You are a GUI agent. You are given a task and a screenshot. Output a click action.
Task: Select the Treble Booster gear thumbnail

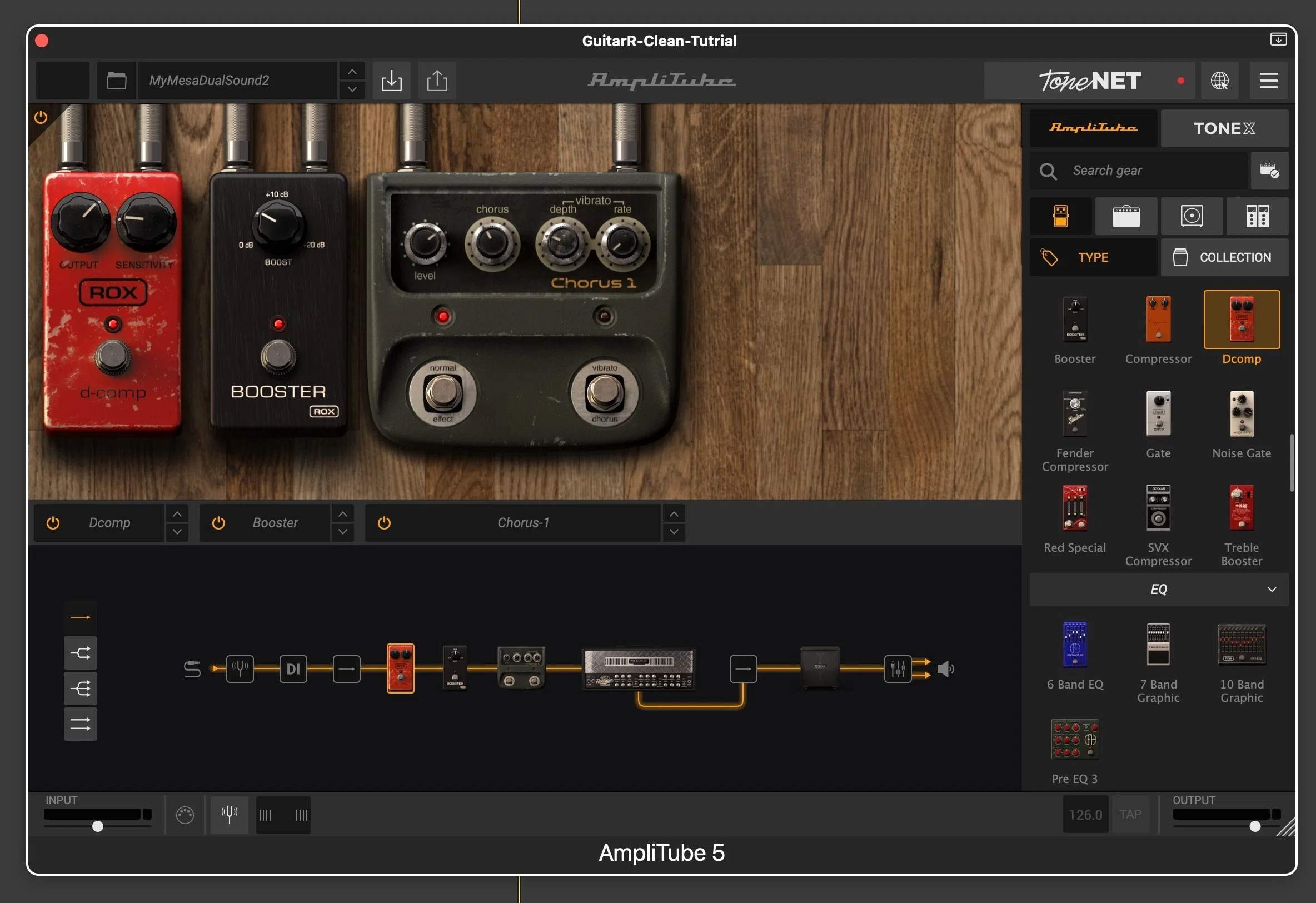[1242, 508]
